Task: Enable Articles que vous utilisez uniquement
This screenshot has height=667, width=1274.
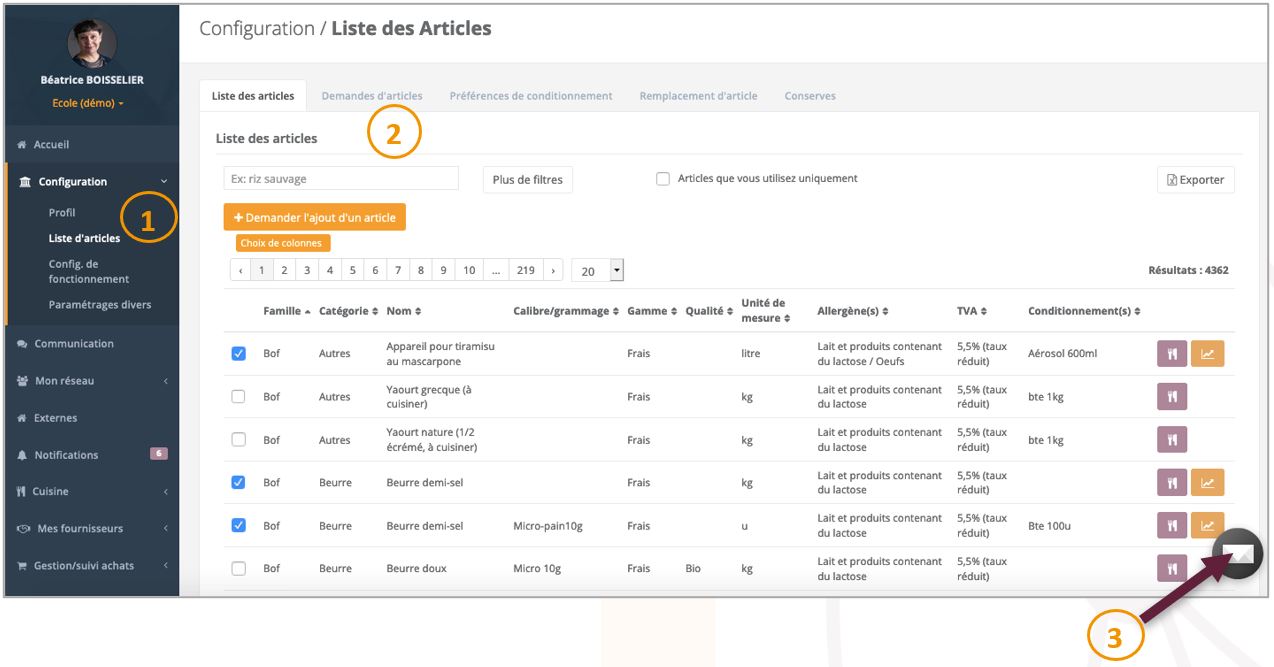Action: tap(662, 179)
